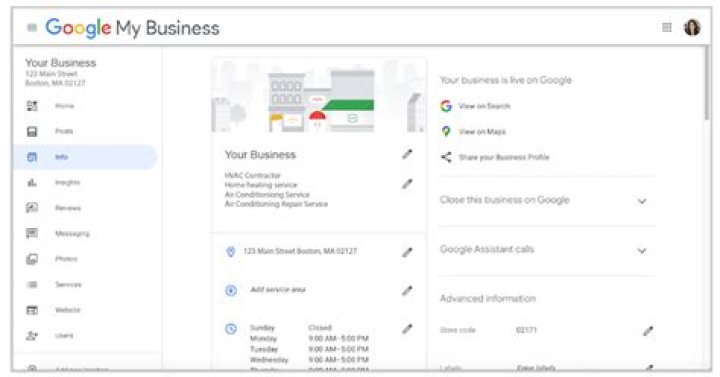Image resolution: width=720 pixels, height=377 pixels.
Task: Click Air Conditioning Repair Service category
Action: click(276, 204)
